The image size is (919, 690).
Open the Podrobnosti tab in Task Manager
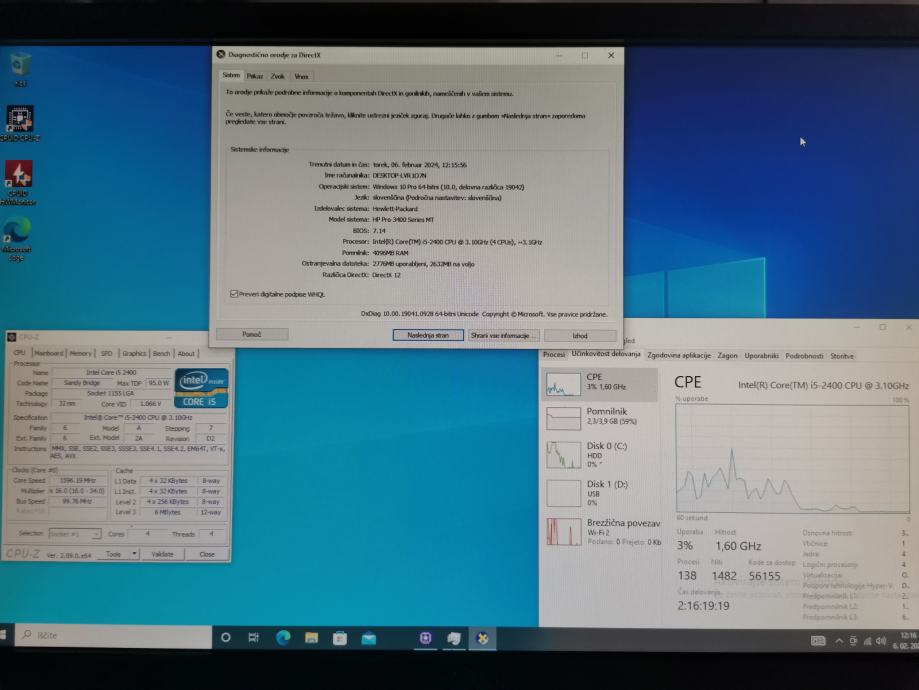[804, 356]
